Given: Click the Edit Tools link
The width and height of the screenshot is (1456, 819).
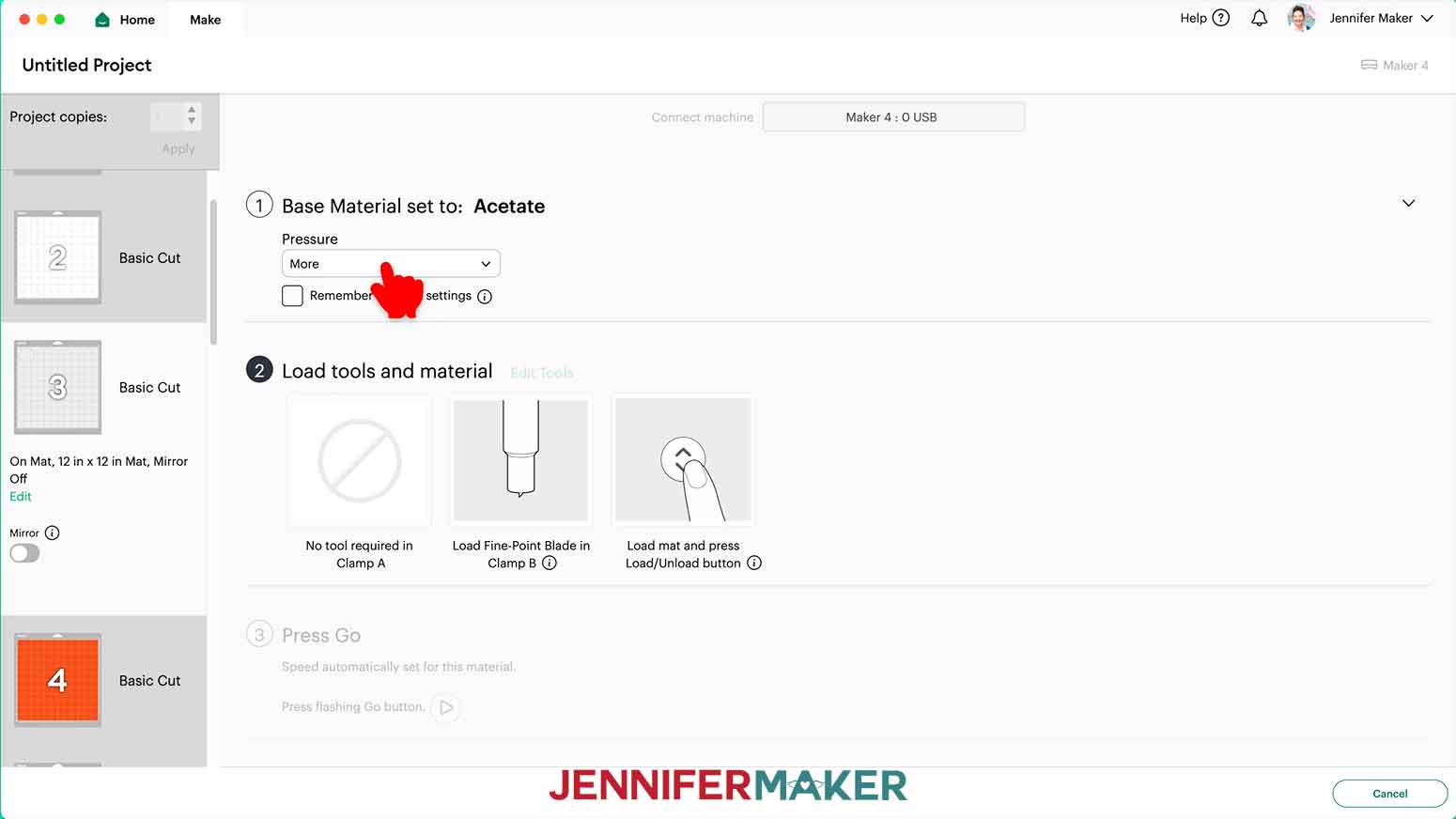Looking at the screenshot, I should point(541,373).
